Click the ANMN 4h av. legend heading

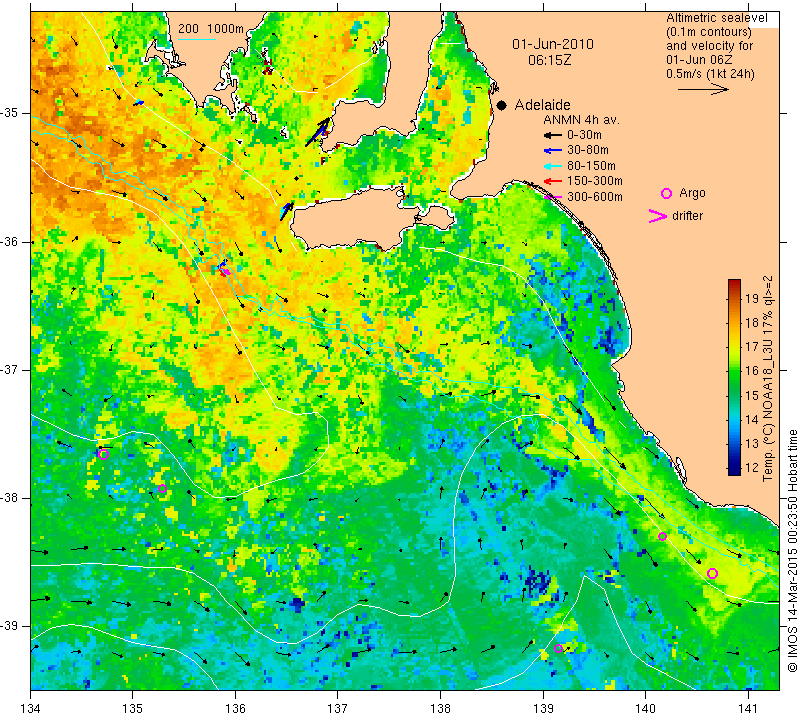(581, 120)
